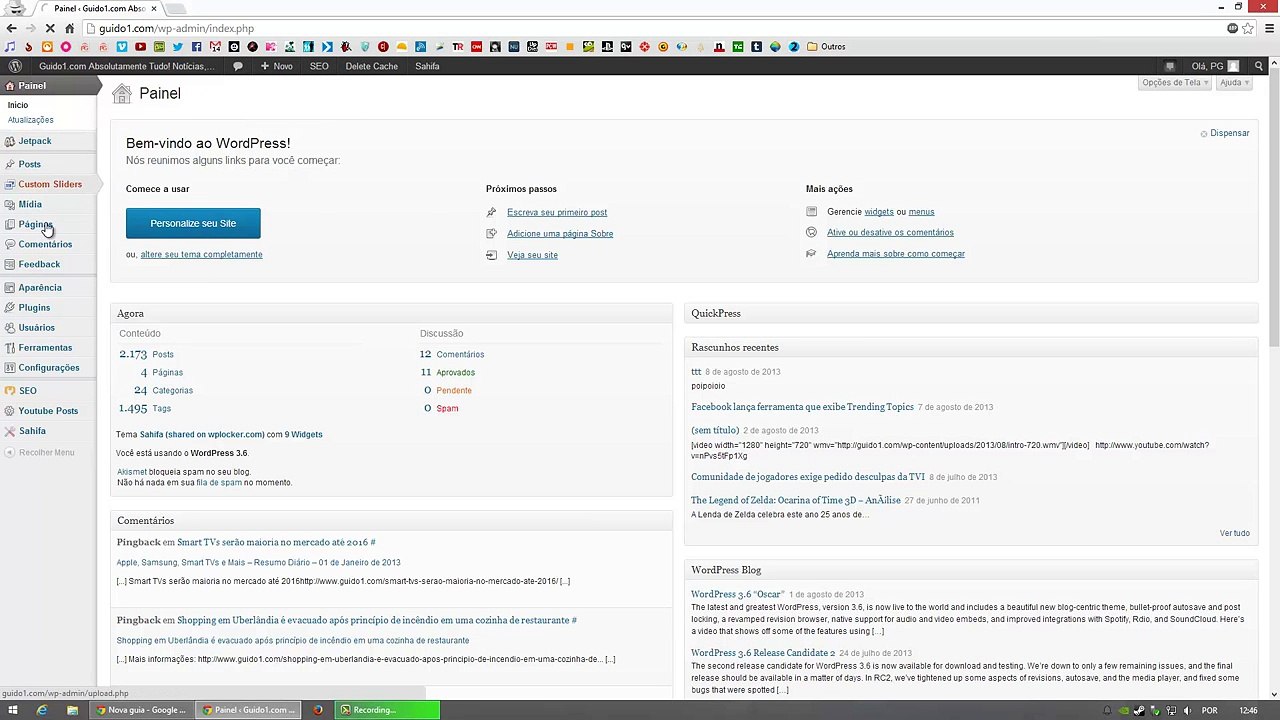Click Delete Cache in admin bar
The width and height of the screenshot is (1280, 720).
point(372,66)
